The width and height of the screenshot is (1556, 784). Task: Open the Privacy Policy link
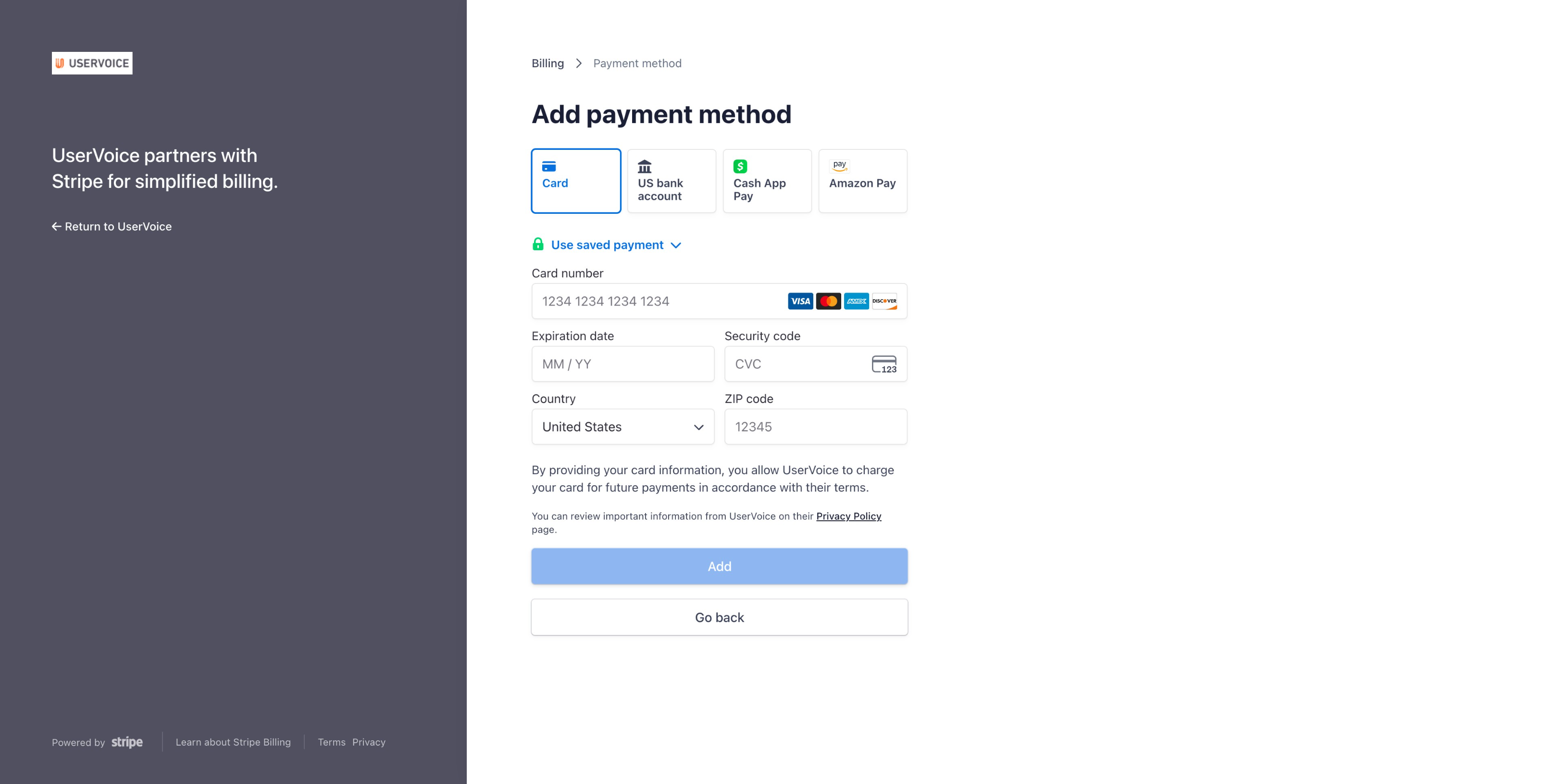click(x=848, y=516)
